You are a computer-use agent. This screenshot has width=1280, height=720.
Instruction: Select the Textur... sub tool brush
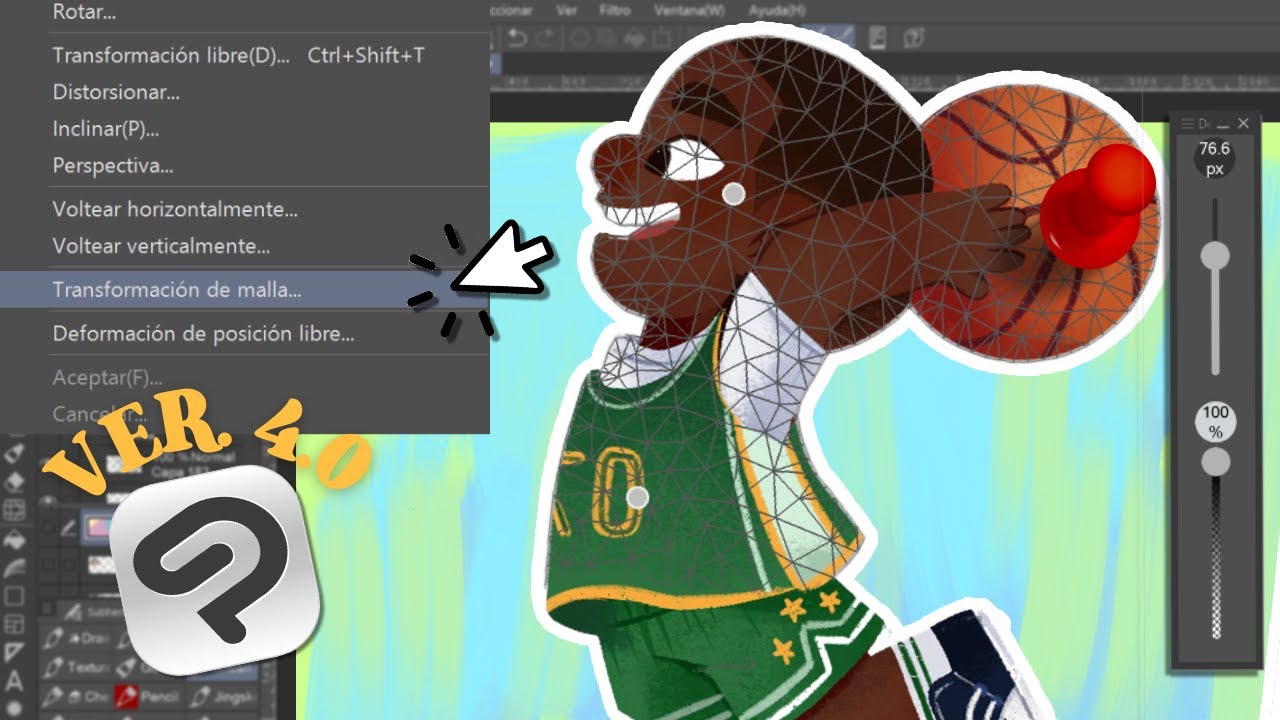(76, 668)
